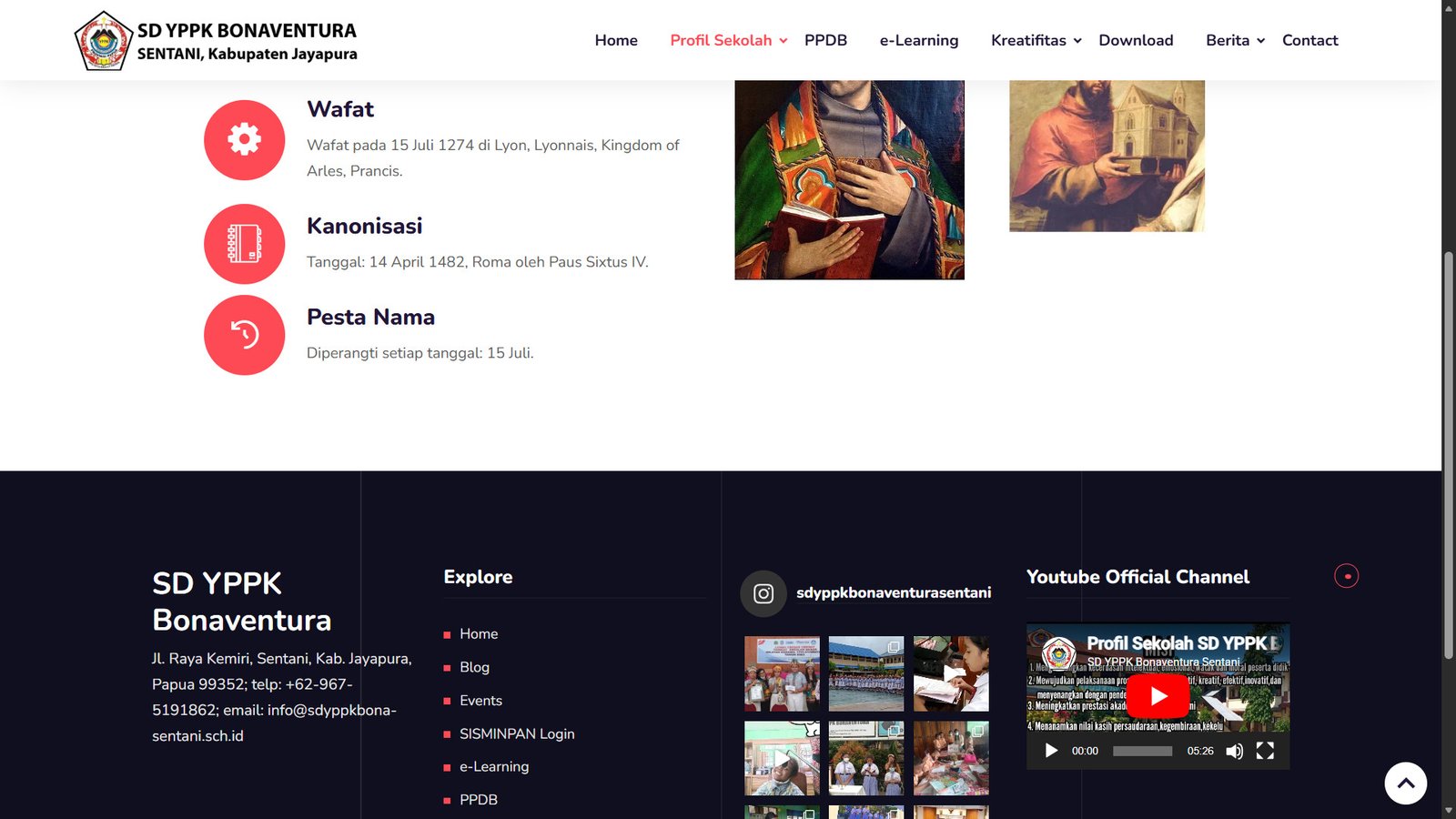This screenshot has height=819, width=1456.
Task: Click the Explore footer heading
Action: (x=478, y=577)
